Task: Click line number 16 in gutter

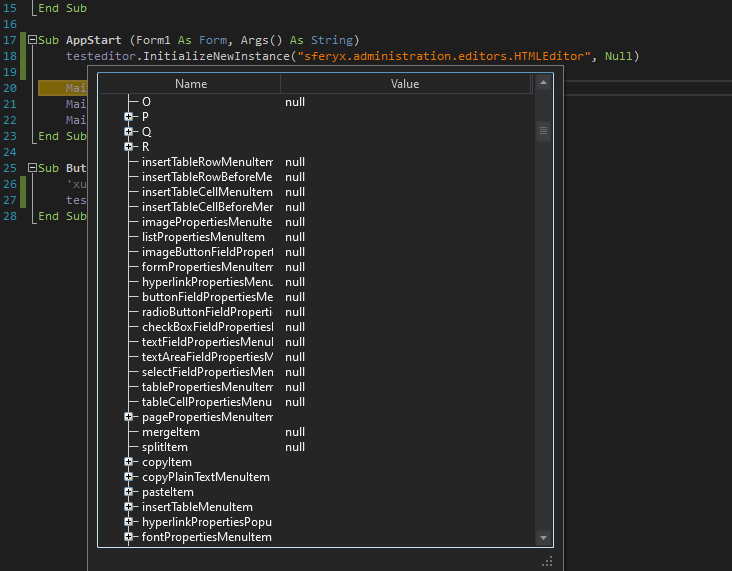Action: click(x=10, y=24)
